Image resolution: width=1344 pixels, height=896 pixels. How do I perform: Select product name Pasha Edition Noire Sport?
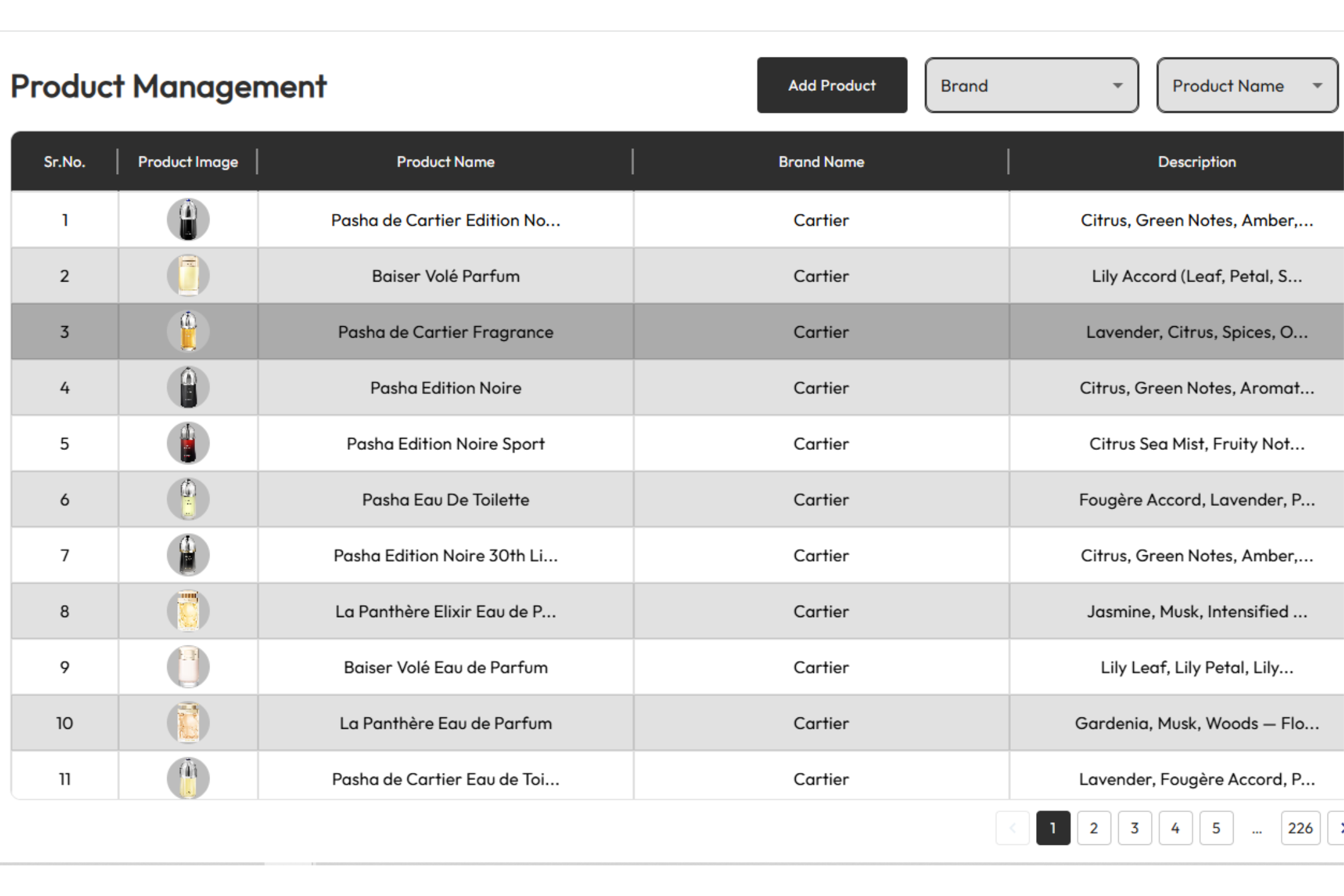pyautogui.click(x=445, y=444)
